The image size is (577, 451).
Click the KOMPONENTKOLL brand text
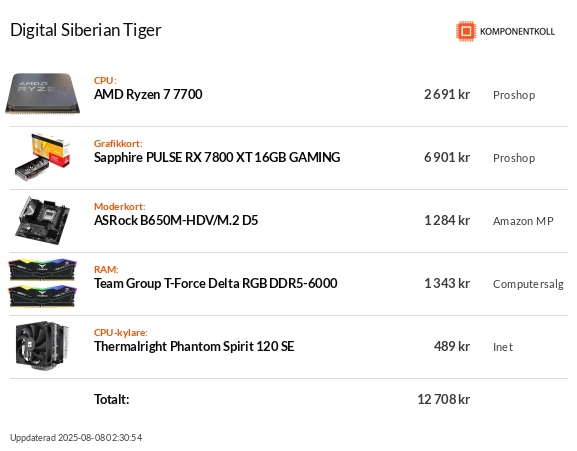(x=517, y=32)
